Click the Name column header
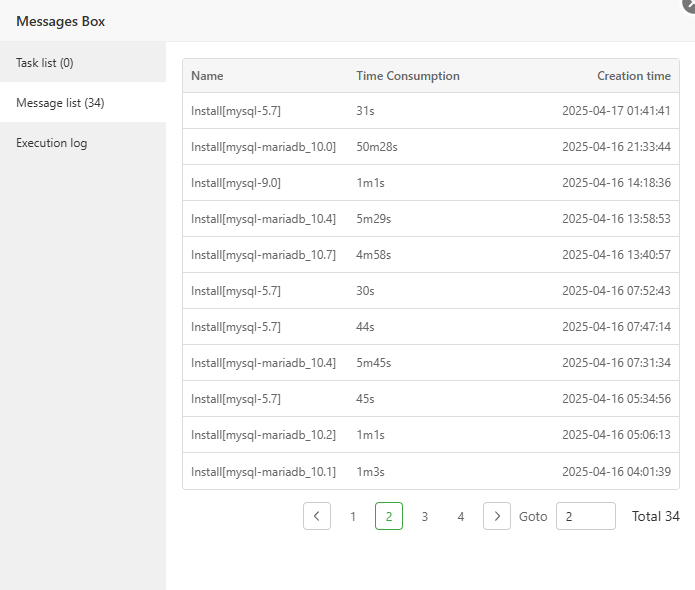The image size is (695, 590). 208,76
